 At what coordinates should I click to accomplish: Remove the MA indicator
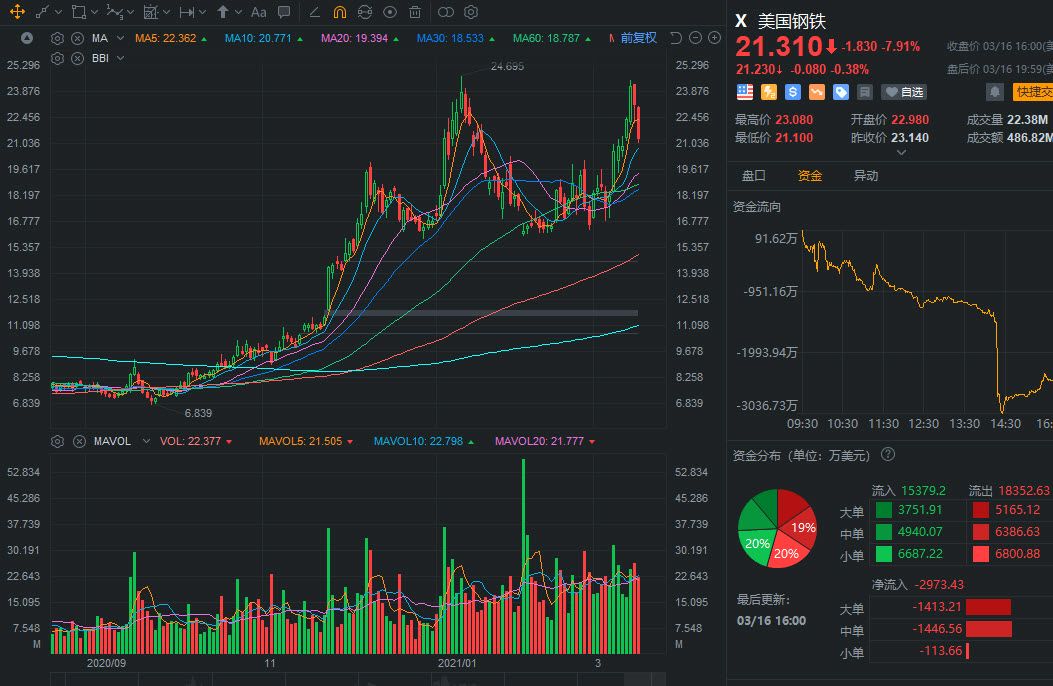point(78,38)
